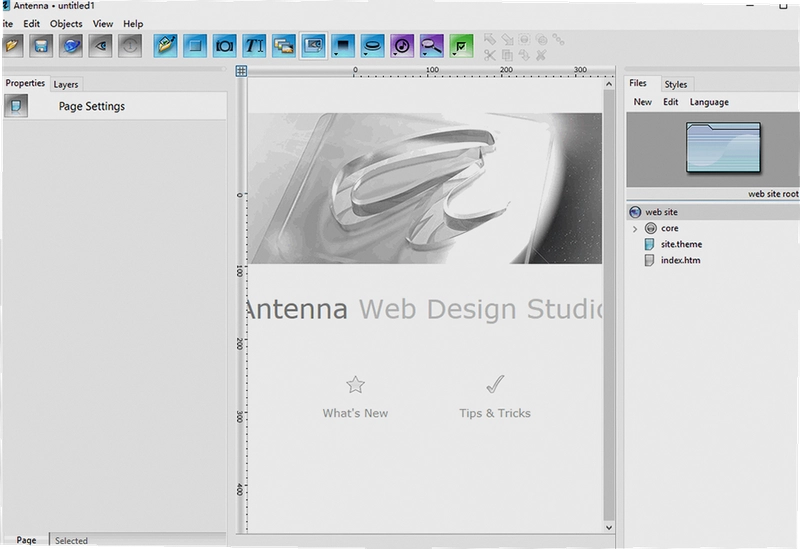Image resolution: width=800 pixels, height=549 pixels.
Task: Toggle the grid icon at ruler corner
Action: tap(241, 71)
